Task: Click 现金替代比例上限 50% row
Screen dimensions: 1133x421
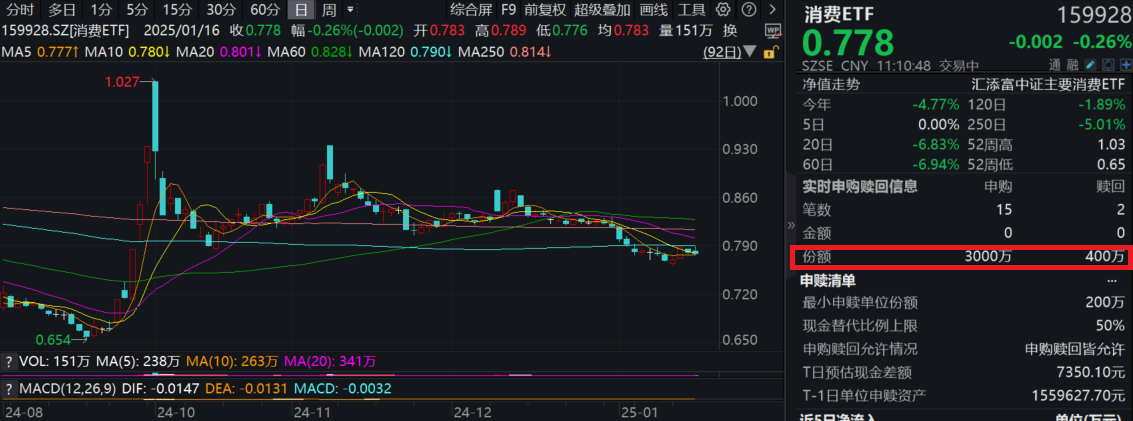Action: tap(964, 326)
